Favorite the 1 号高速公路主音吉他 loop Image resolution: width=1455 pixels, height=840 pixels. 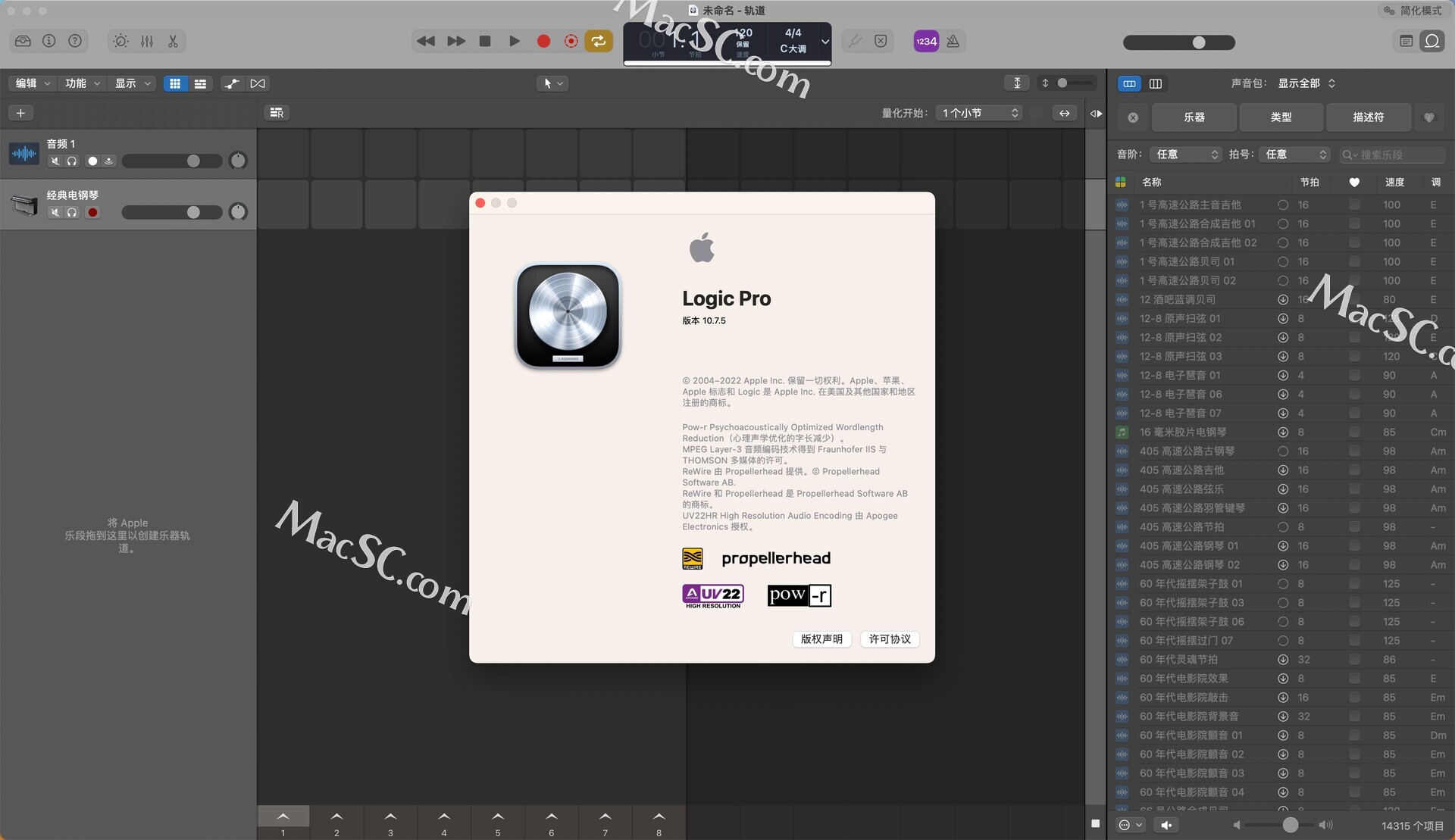click(x=1354, y=205)
